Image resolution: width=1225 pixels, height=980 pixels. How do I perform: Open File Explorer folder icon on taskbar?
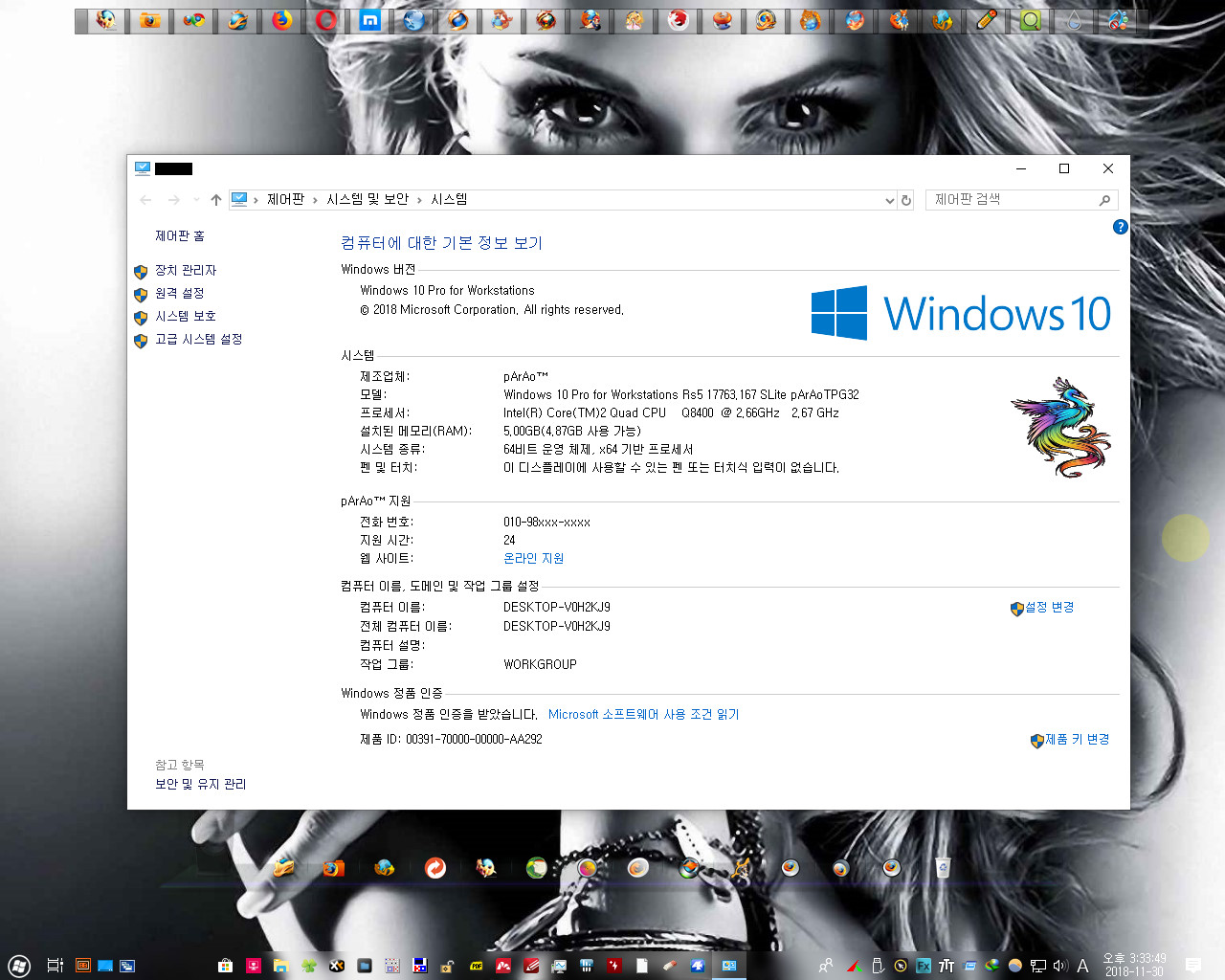click(x=281, y=966)
